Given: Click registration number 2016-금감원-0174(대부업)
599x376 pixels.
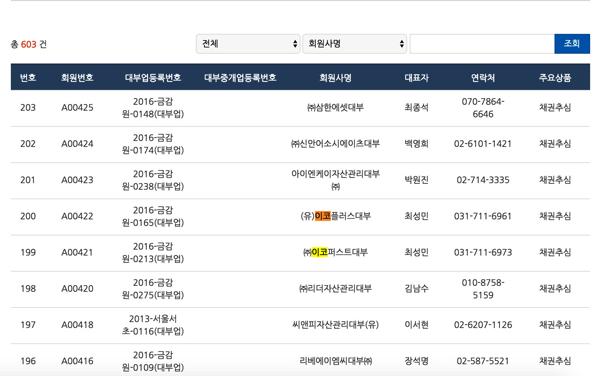Looking at the screenshot, I should (x=153, y=144).
